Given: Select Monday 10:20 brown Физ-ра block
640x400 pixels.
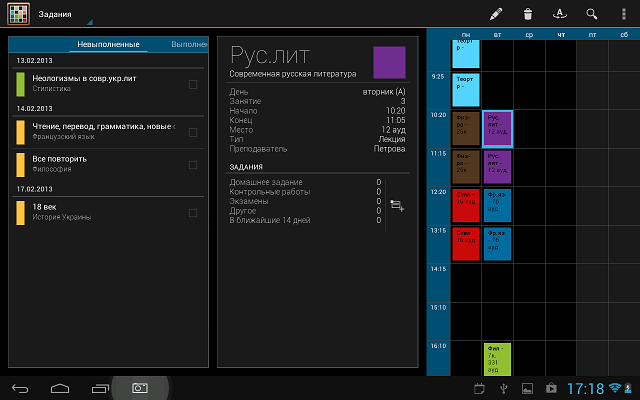Looking at the screenshot, I should [x=466, y=129].
